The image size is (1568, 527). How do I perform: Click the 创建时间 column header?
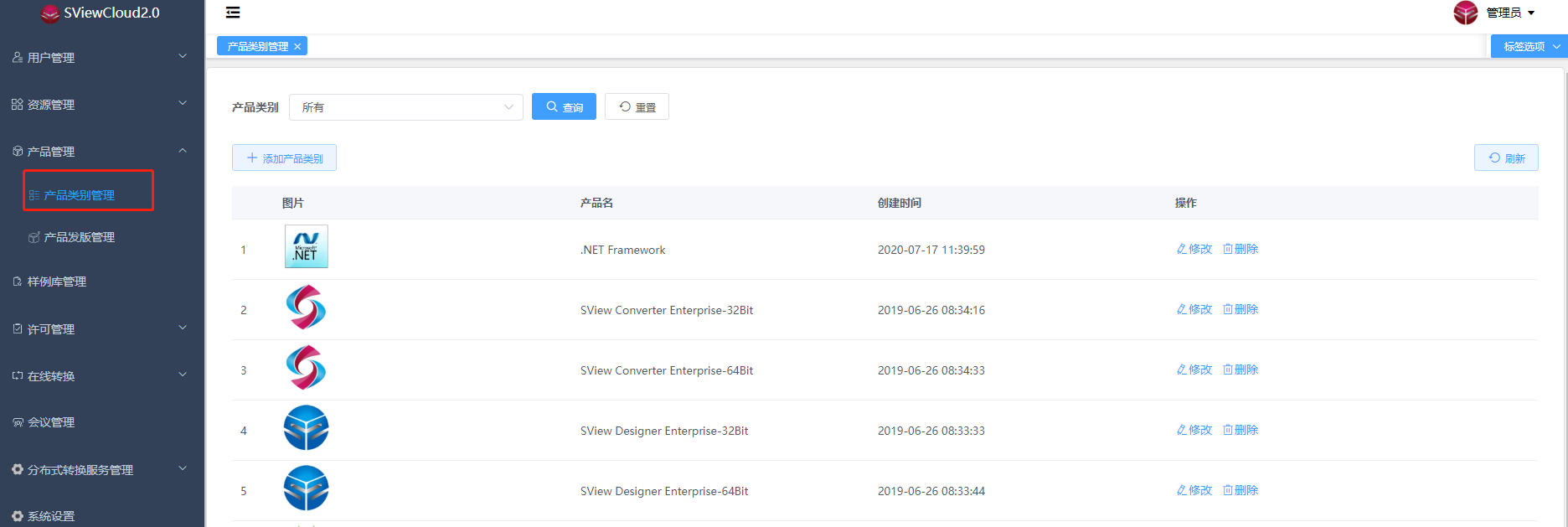[900, 203]
